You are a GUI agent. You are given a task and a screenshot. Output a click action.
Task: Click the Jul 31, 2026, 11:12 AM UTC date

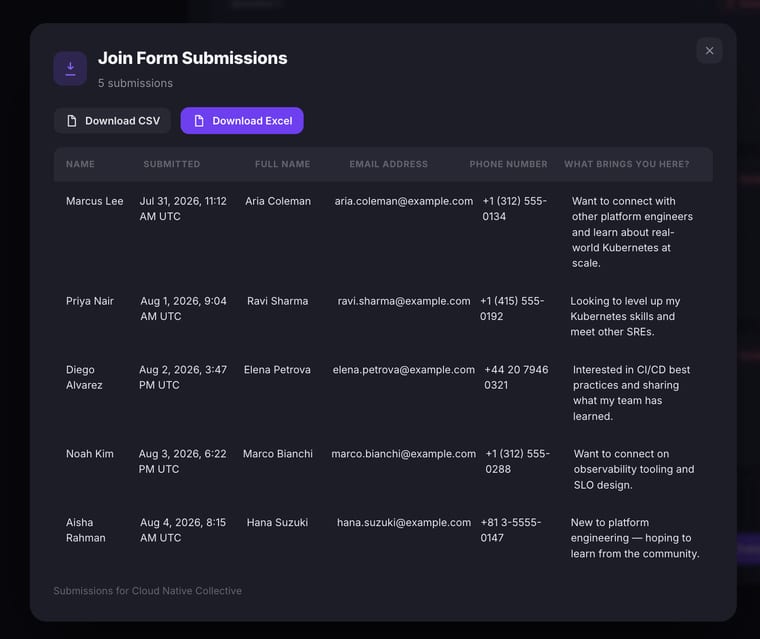[183, 209]
